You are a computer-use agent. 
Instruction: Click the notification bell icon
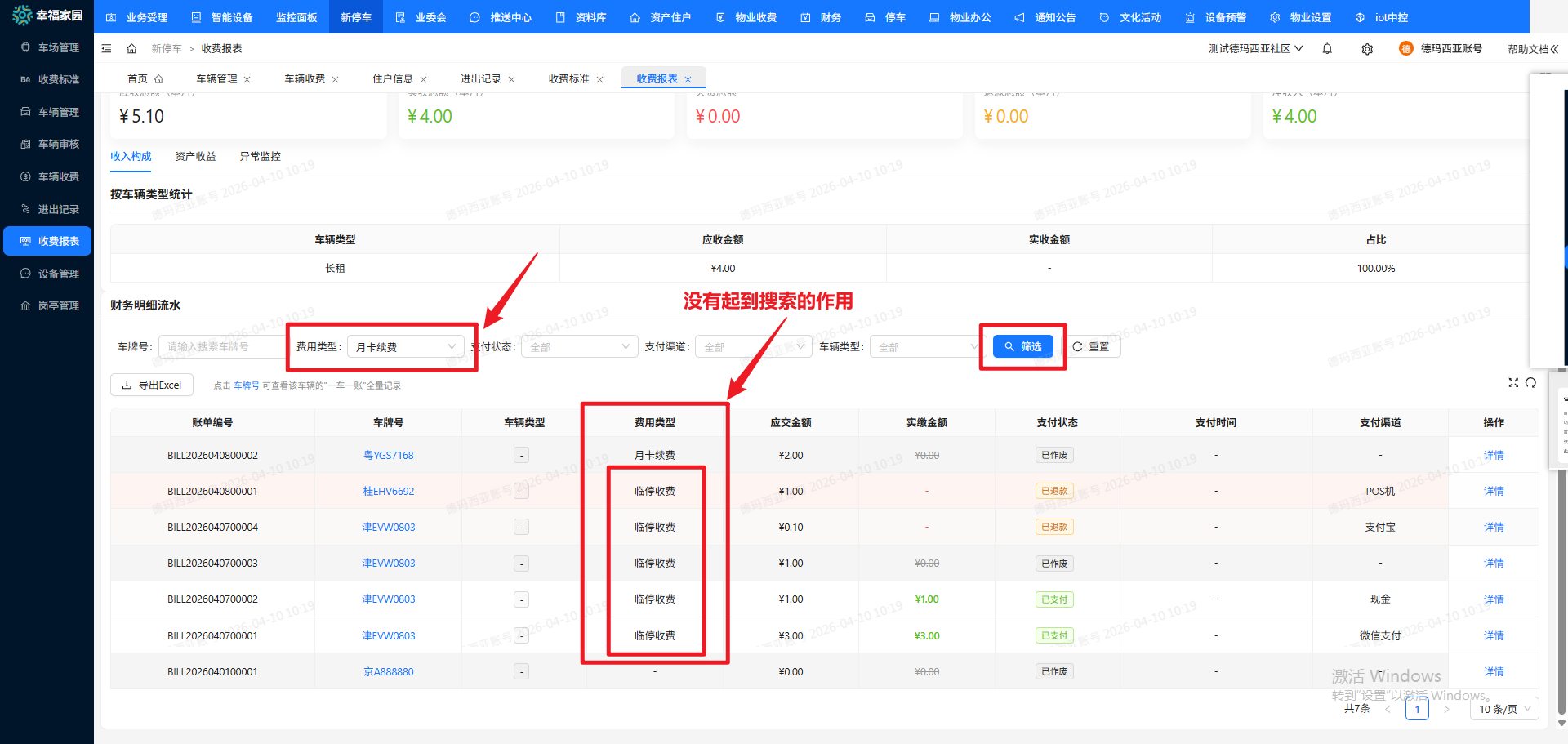click(x=1327, y=49)
